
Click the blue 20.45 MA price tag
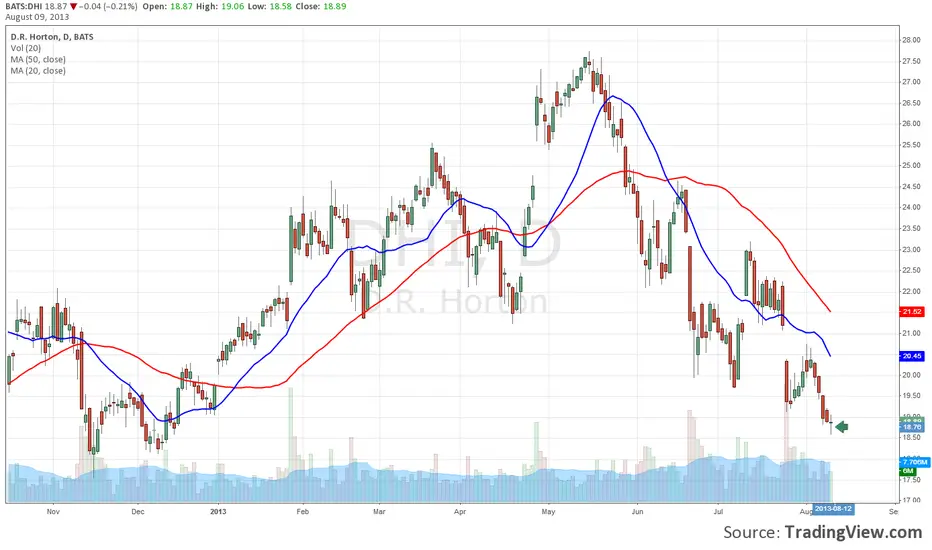[912, 356]
